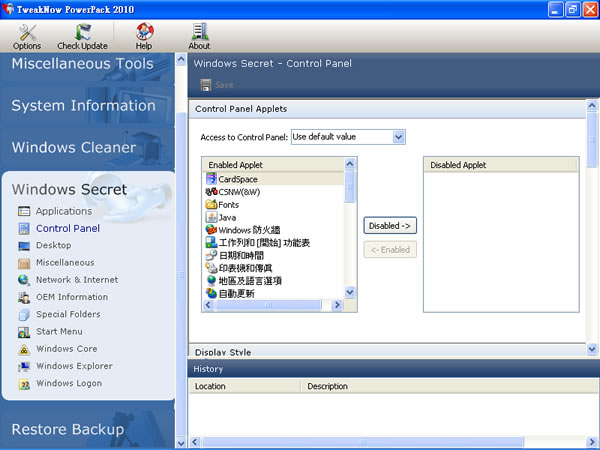Click the About toolbar icon
Viewport: 600px width, 450px height.
tap(200, 32)
